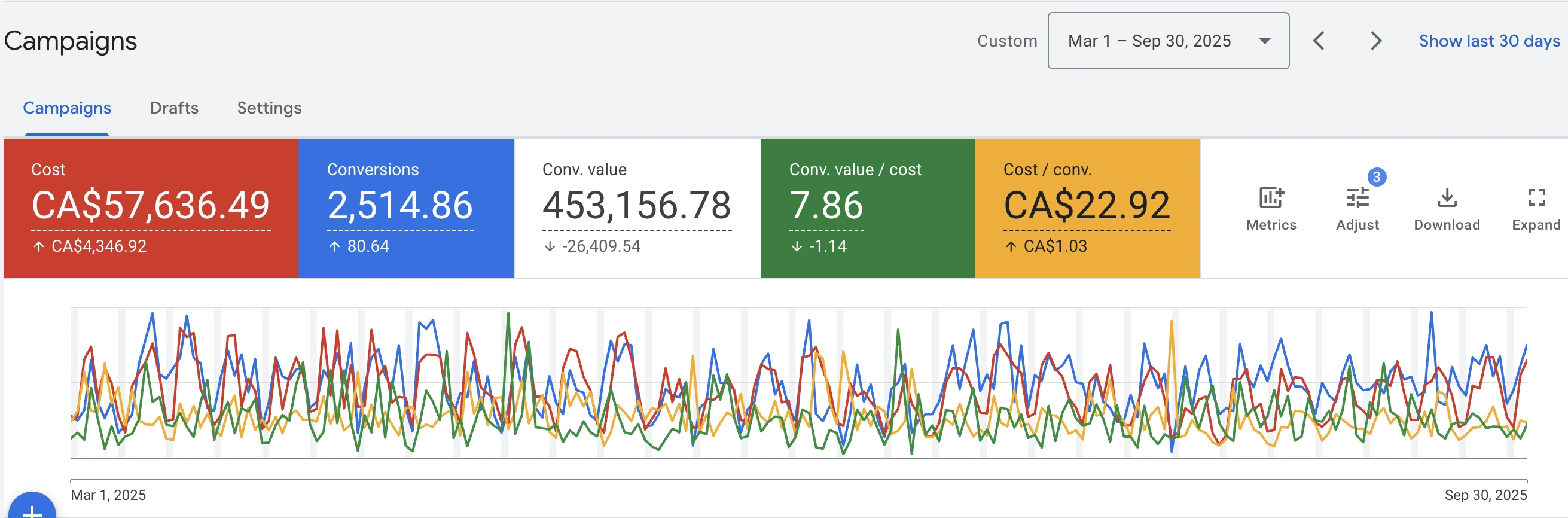This screenshot has height=518, width=1568.
Task: Select the red Cost metric card
Action: tap(151, 208)
